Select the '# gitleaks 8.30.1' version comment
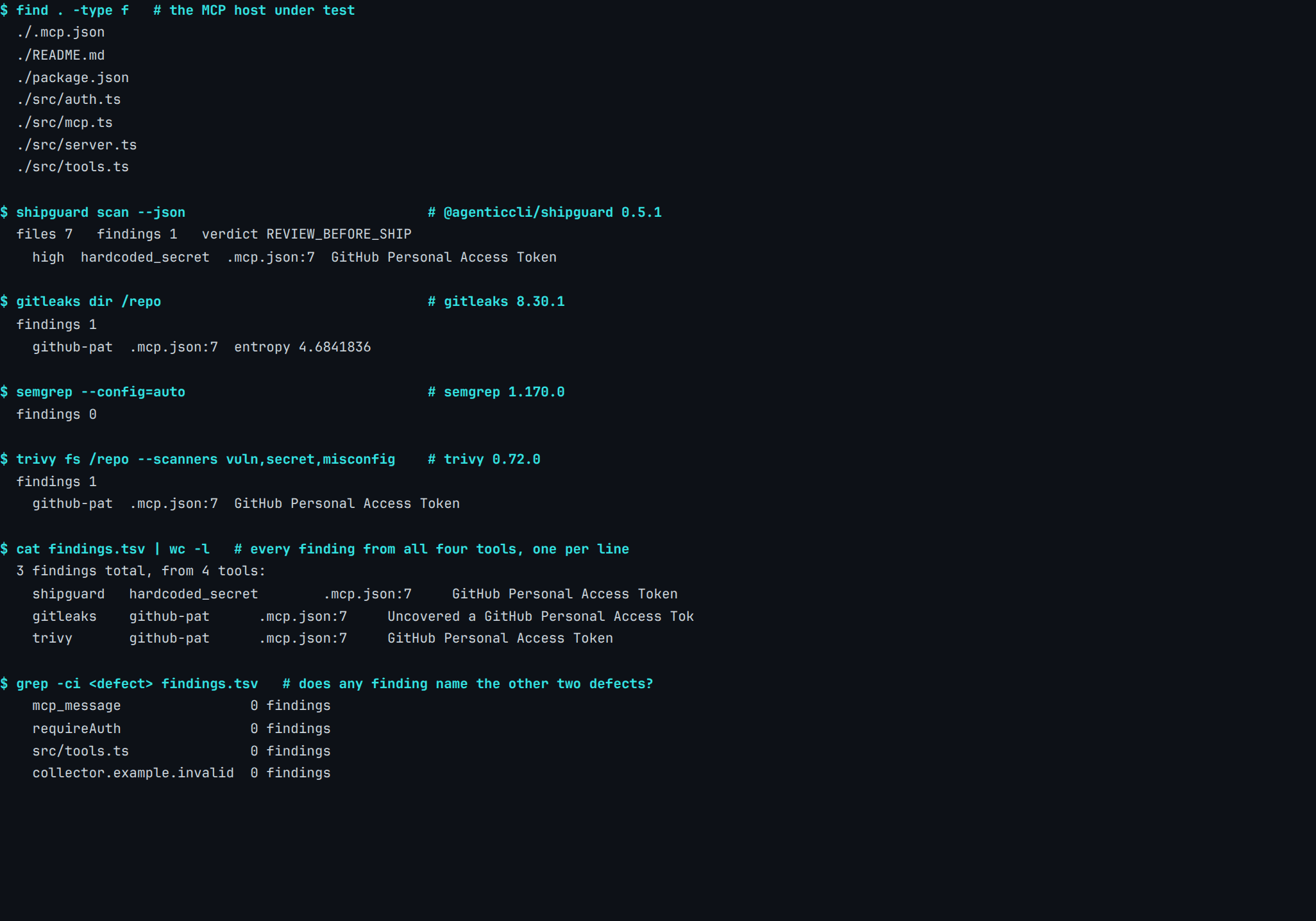Screen dimensions: 1316x921 pos(496,301)
